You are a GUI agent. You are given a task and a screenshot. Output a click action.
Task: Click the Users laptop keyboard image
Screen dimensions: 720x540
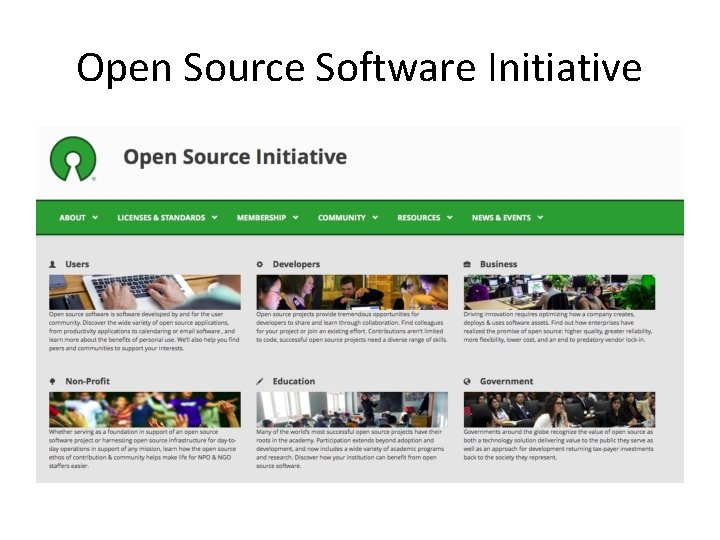(145, 292)
